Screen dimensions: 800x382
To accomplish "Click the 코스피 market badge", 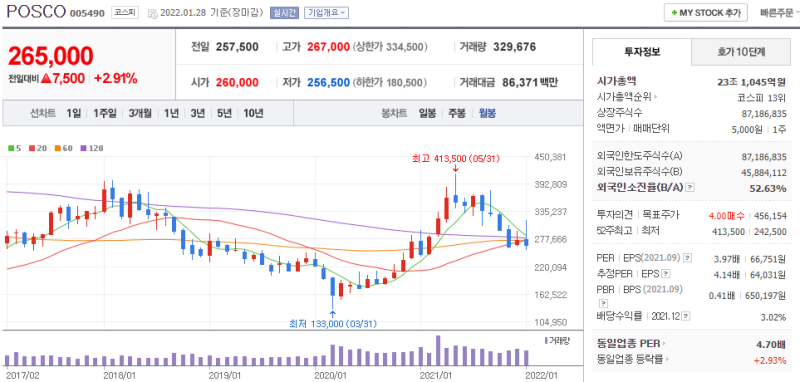I will [126, 13].
